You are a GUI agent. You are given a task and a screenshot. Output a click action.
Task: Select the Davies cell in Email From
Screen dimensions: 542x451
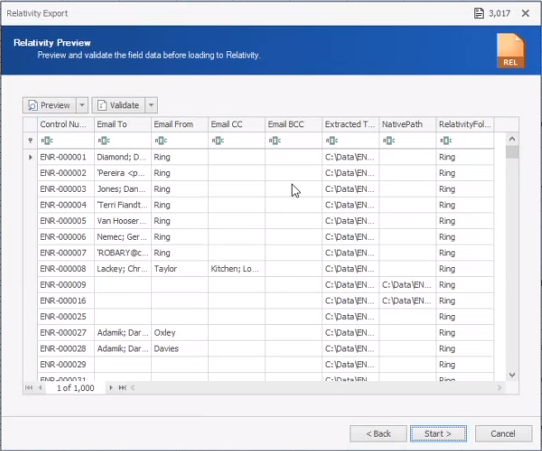(180, 348)
